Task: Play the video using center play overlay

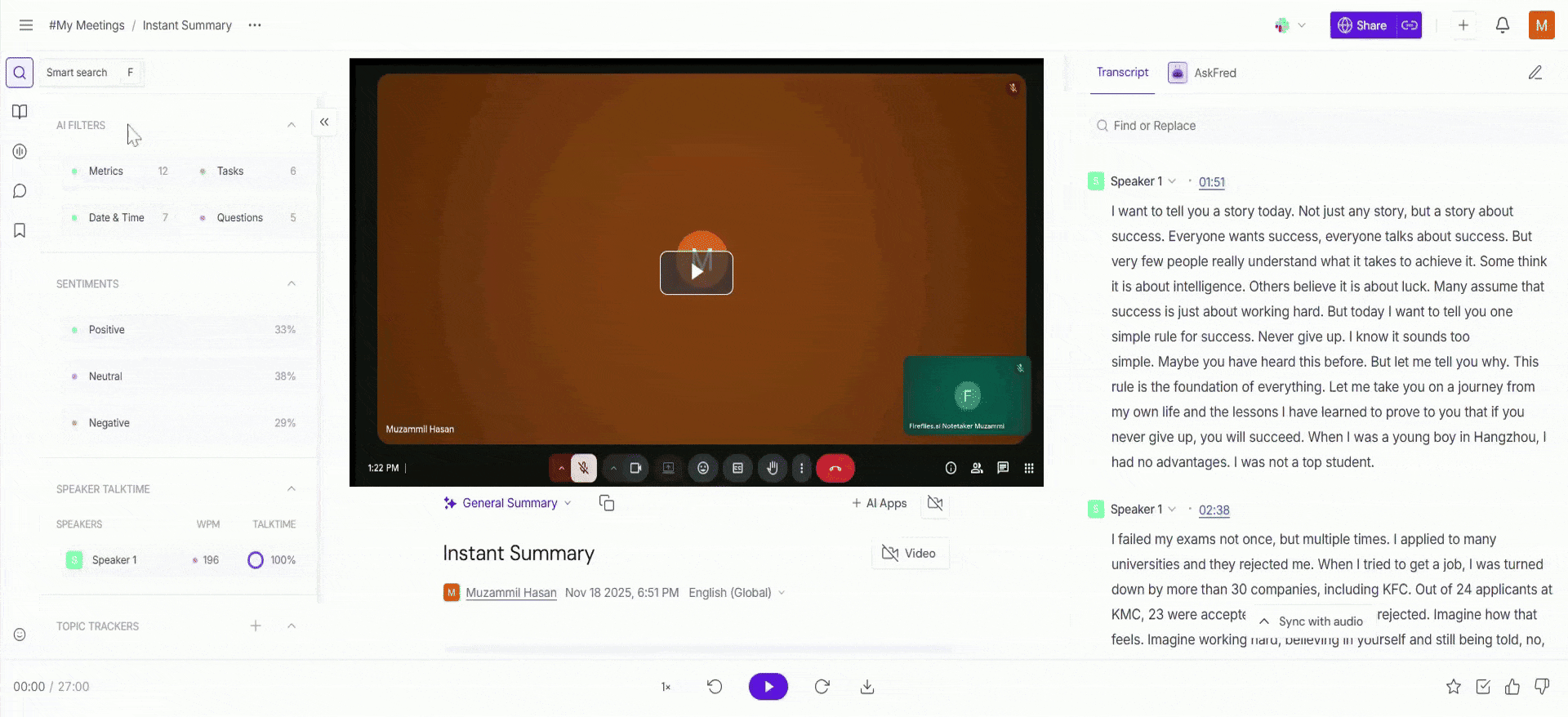Action: (697, 272)
